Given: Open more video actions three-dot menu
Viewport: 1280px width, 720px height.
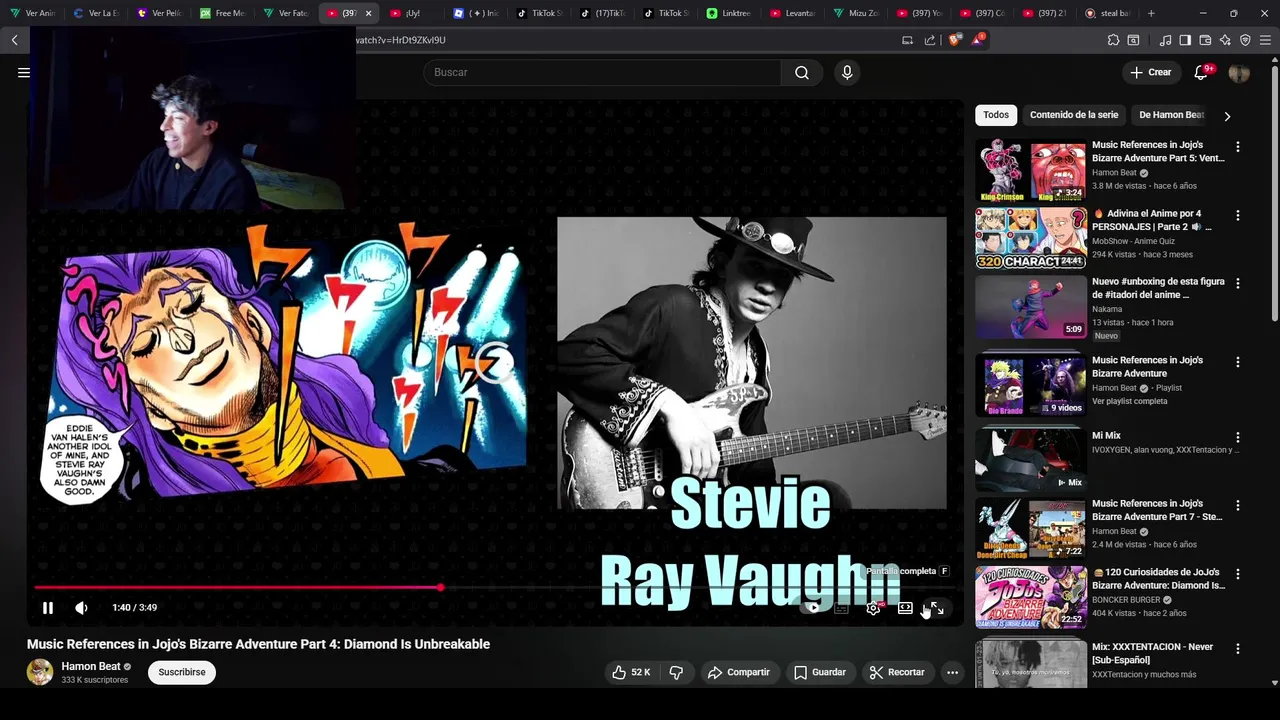Looking at the screenshot, I should (952, 673).
